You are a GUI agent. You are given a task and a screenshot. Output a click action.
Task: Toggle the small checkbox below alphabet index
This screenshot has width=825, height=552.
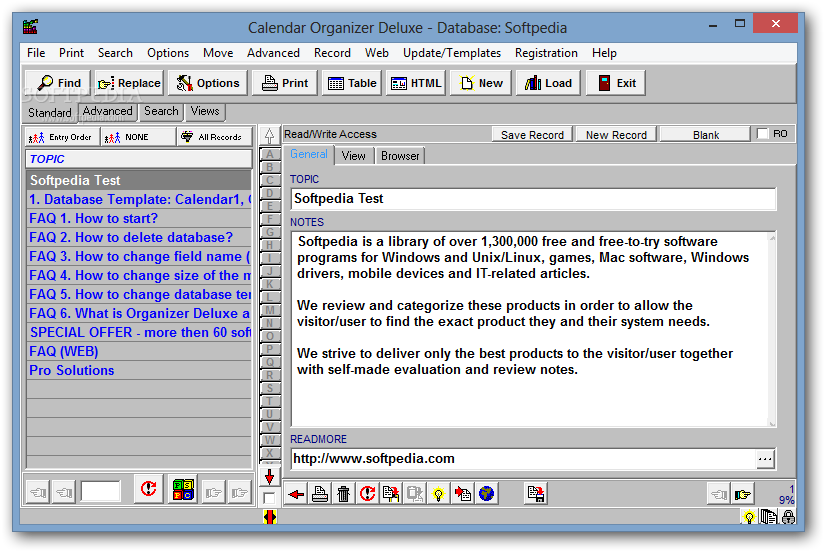pyautogui.click(x=269, y=498)
